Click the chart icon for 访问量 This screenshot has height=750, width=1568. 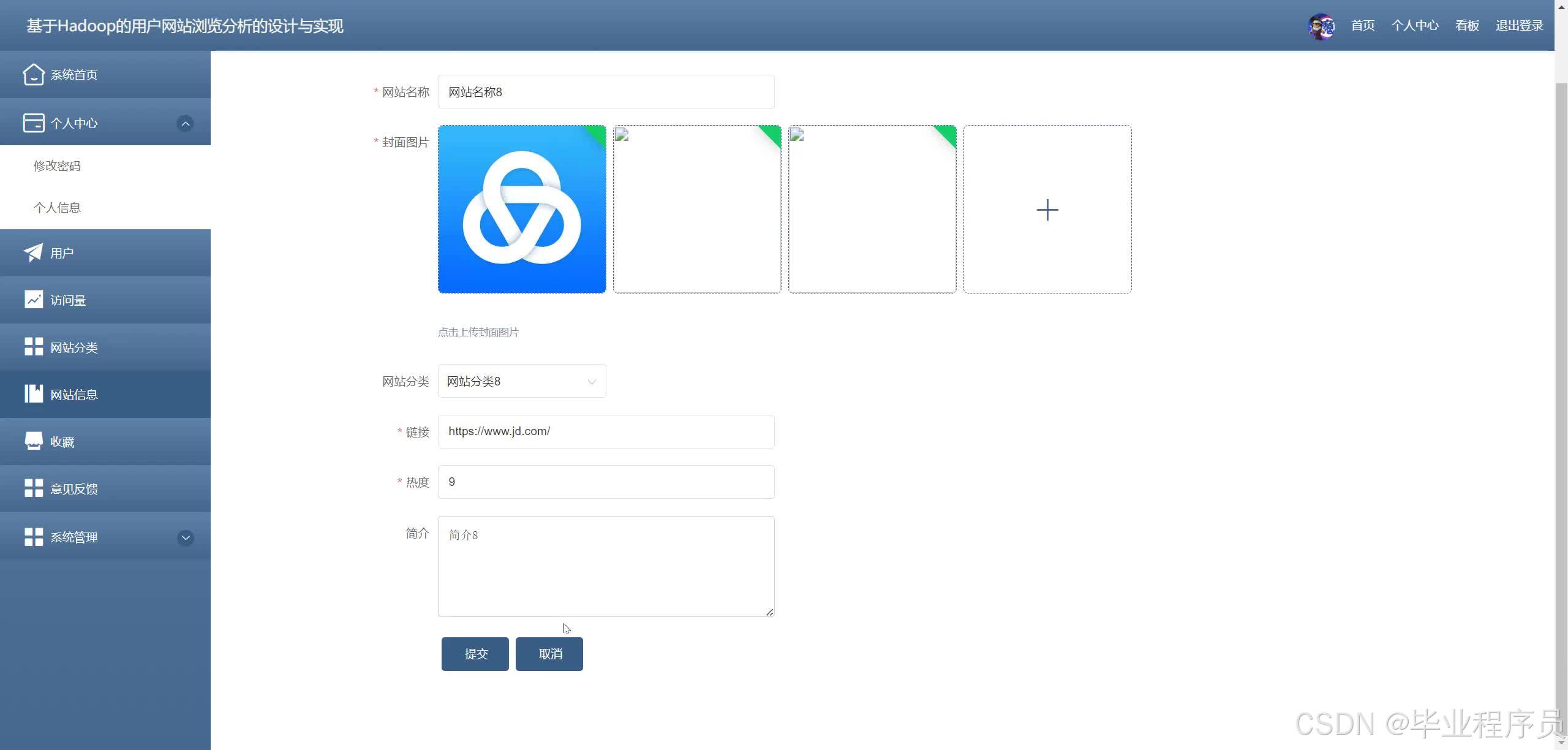(33, 300)
